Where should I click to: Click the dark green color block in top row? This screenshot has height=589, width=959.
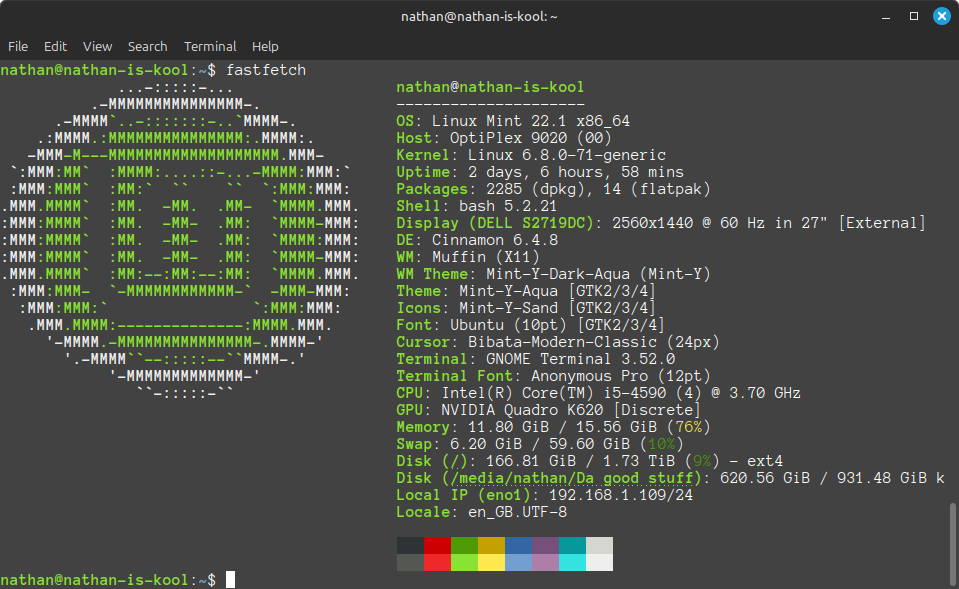click(464, 546)
